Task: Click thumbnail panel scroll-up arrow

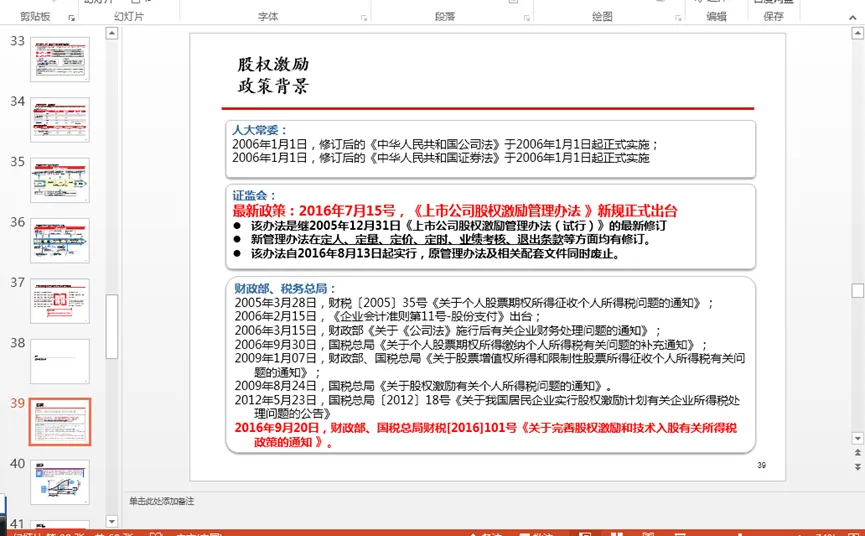Action: point(111,33)
